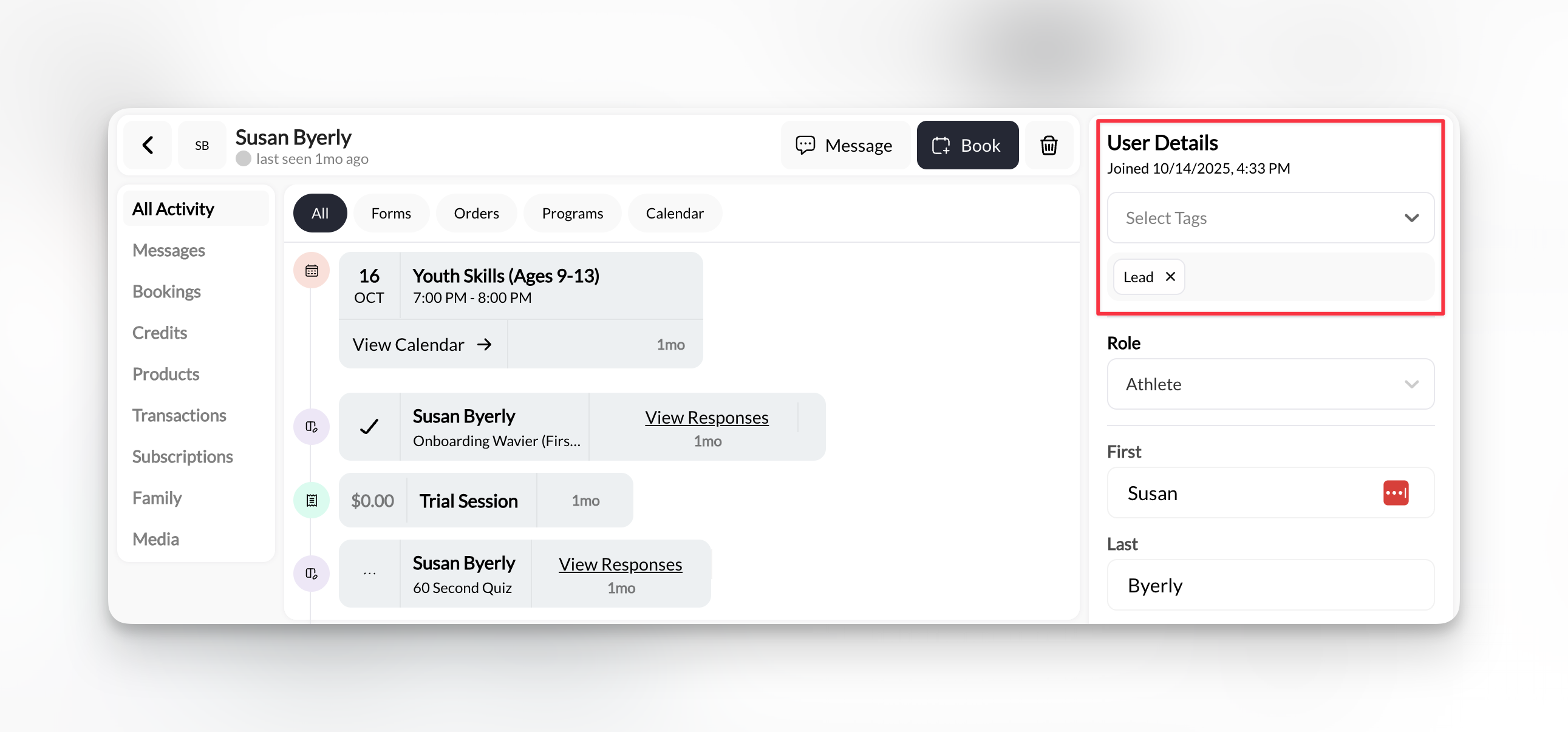
Task: Click the Message button
Action: tap(844, 145)
